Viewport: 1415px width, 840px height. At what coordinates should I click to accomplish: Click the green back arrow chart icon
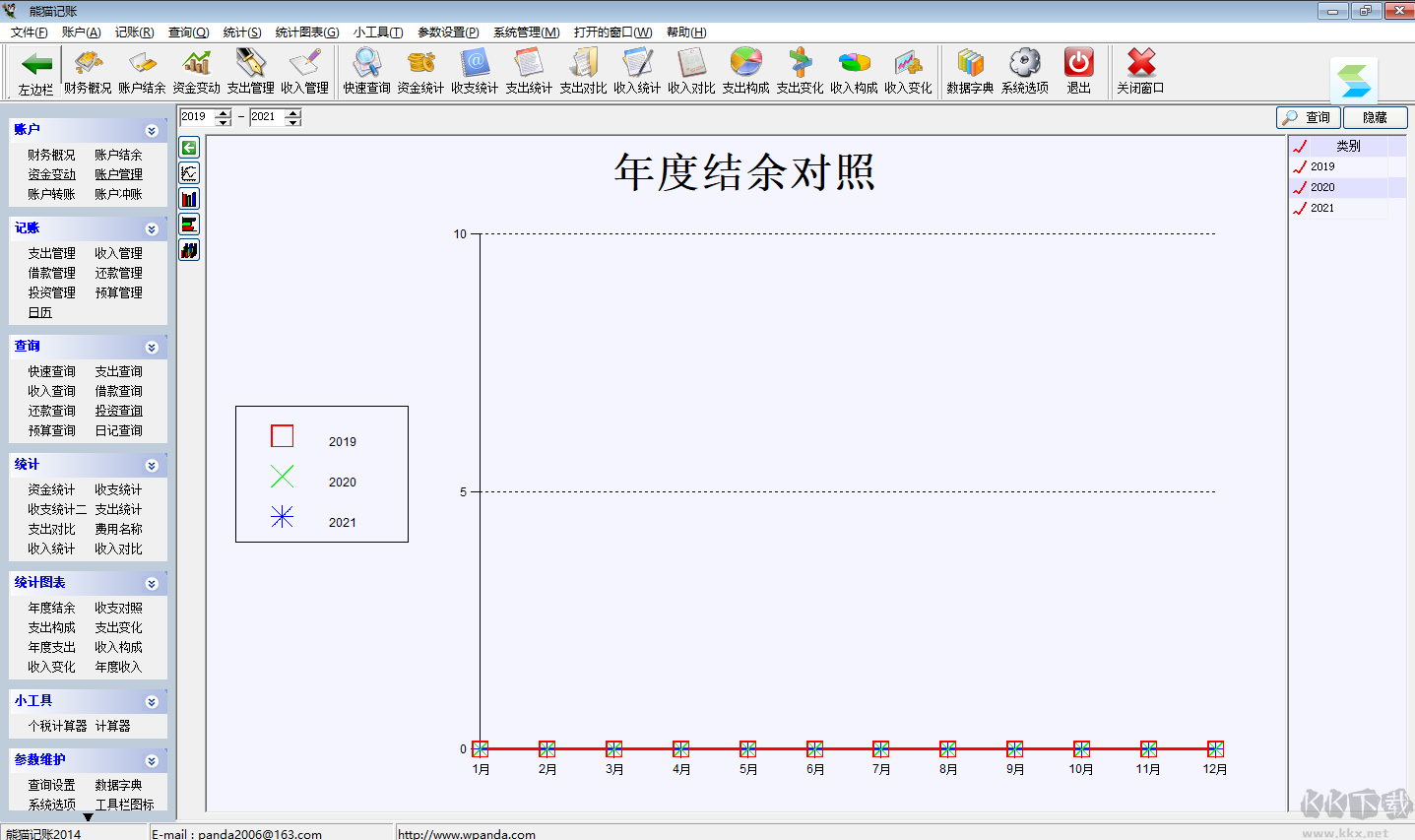(x=188, y=148)
